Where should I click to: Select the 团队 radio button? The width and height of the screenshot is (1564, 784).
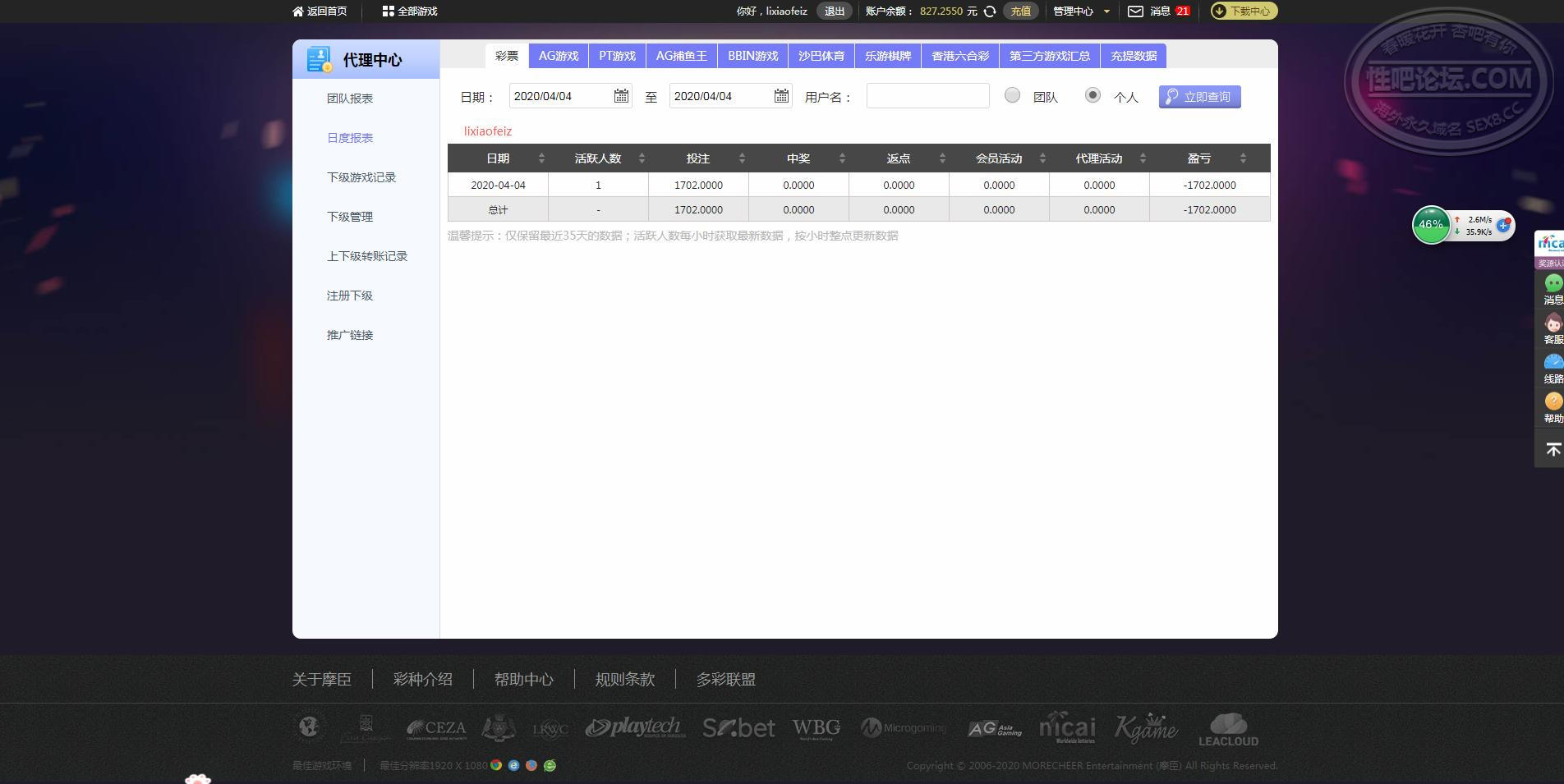click(x=1012, y=95)
